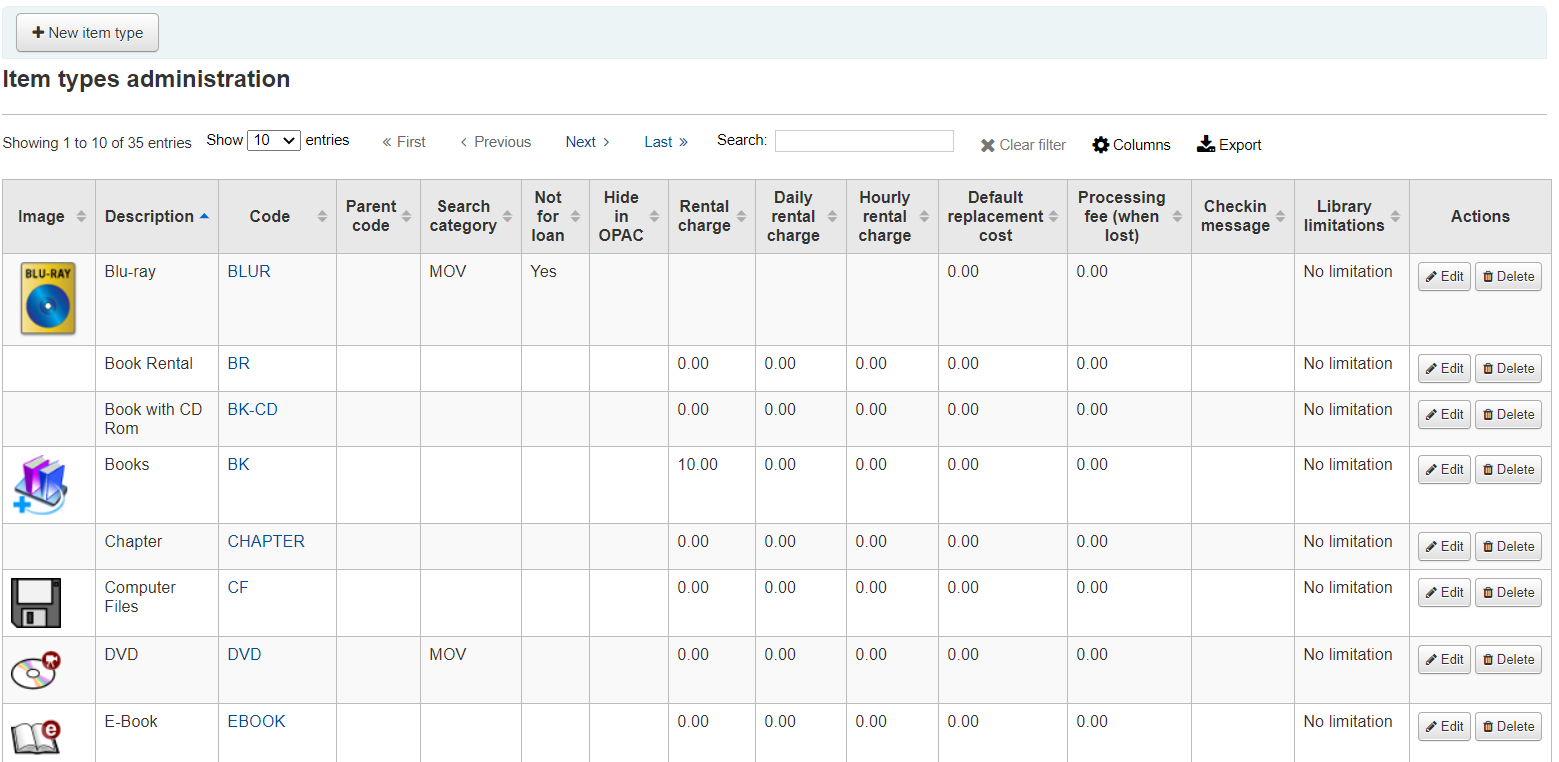This screenshot has height=762, width=1559.
Task: Clear the table filter
Action: (x=1023, y=145)
